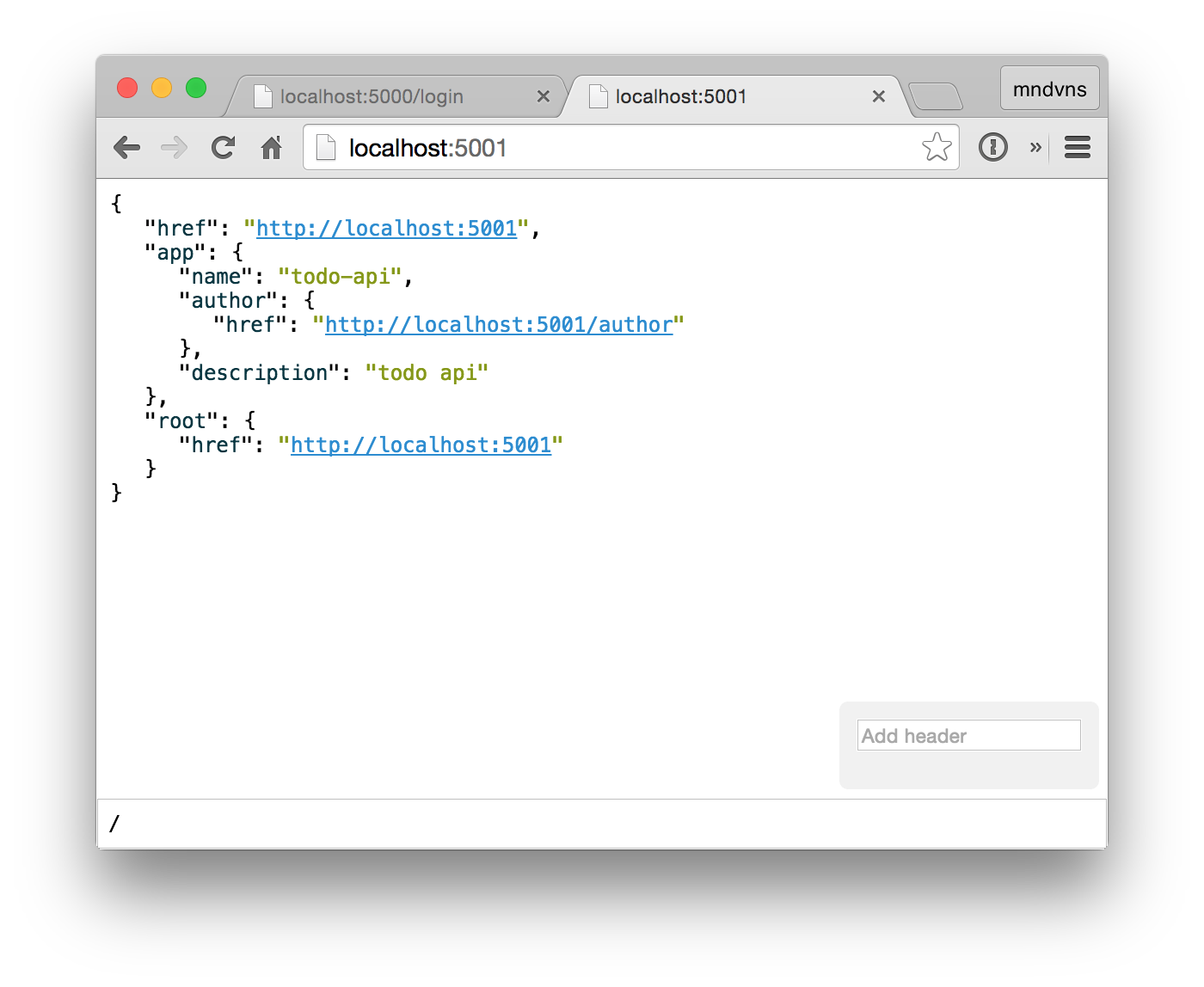Show hidden extensions via chevron overflow

tap(1035, 148)
